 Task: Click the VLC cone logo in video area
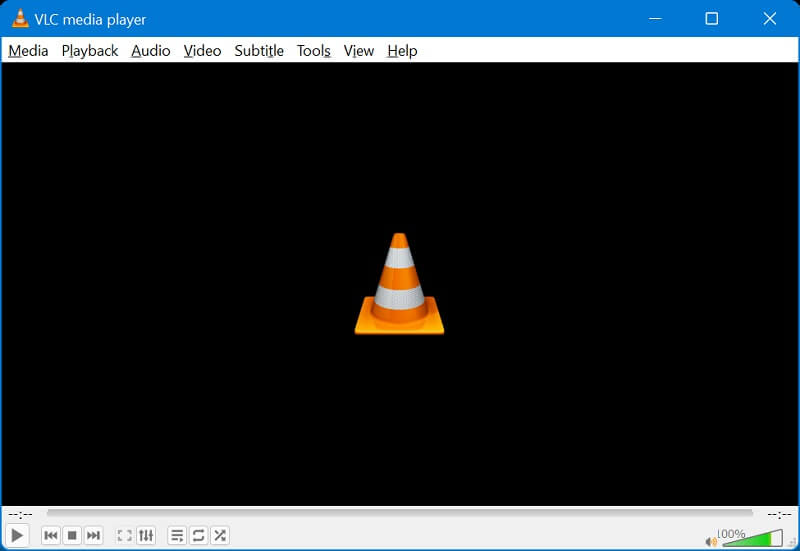point(399,284)
